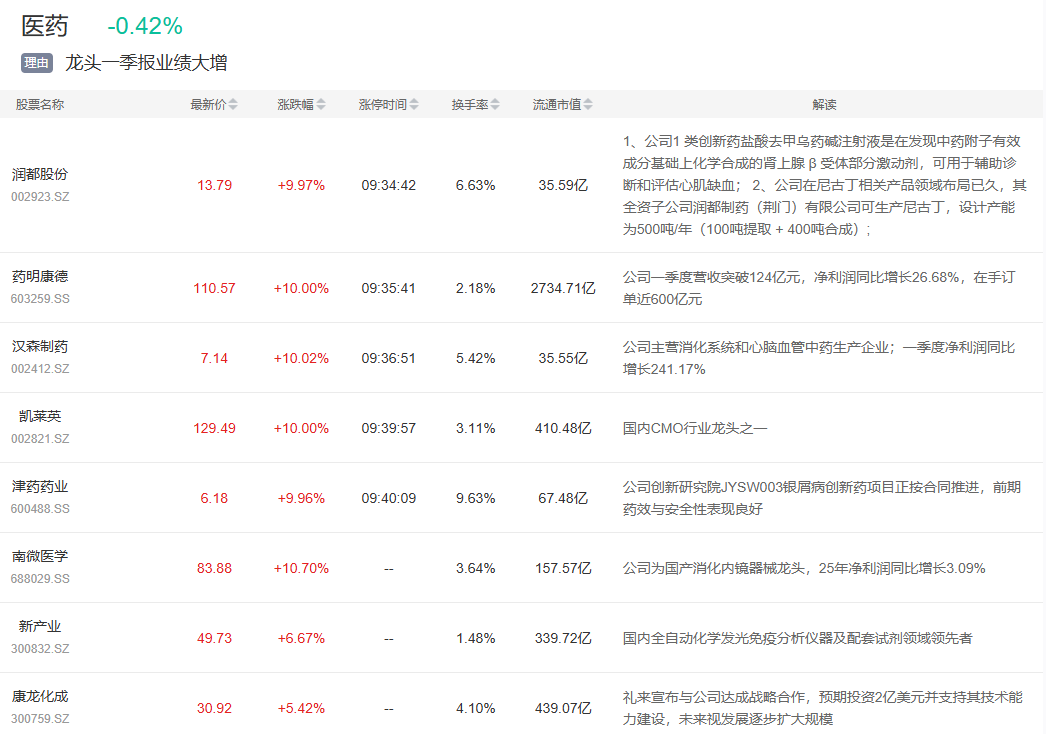
Task: Click the sort arrows beside 最新价
Action: pos(233,105)
